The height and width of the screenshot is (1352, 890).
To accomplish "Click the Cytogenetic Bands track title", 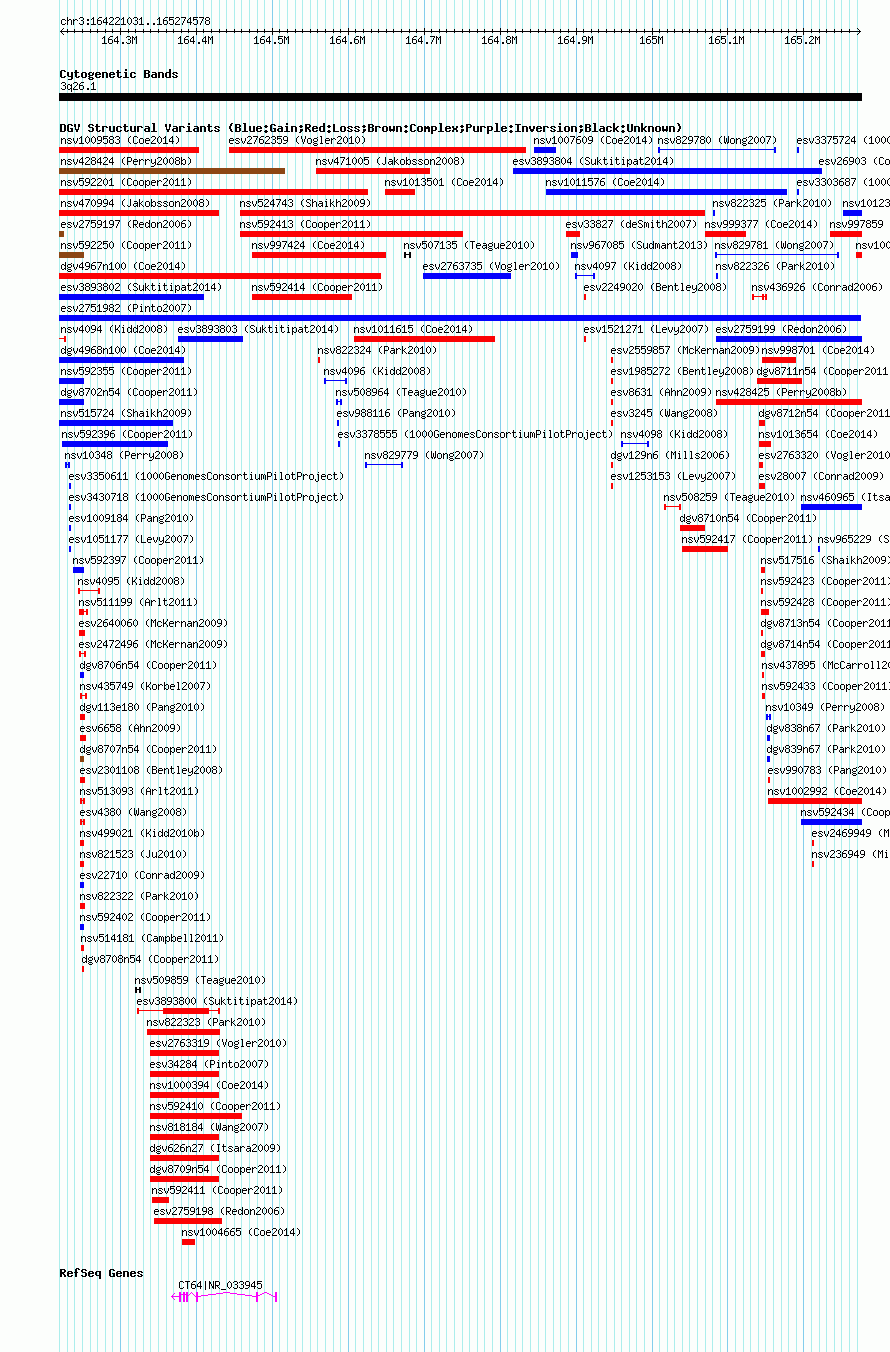I will click(x=119, y=74).
